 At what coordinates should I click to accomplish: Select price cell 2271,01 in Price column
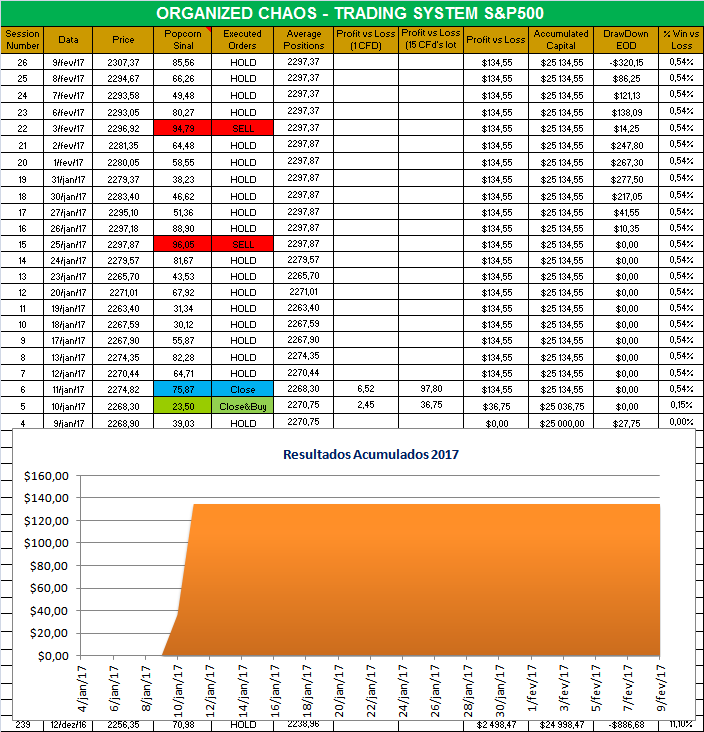(123, 292)
